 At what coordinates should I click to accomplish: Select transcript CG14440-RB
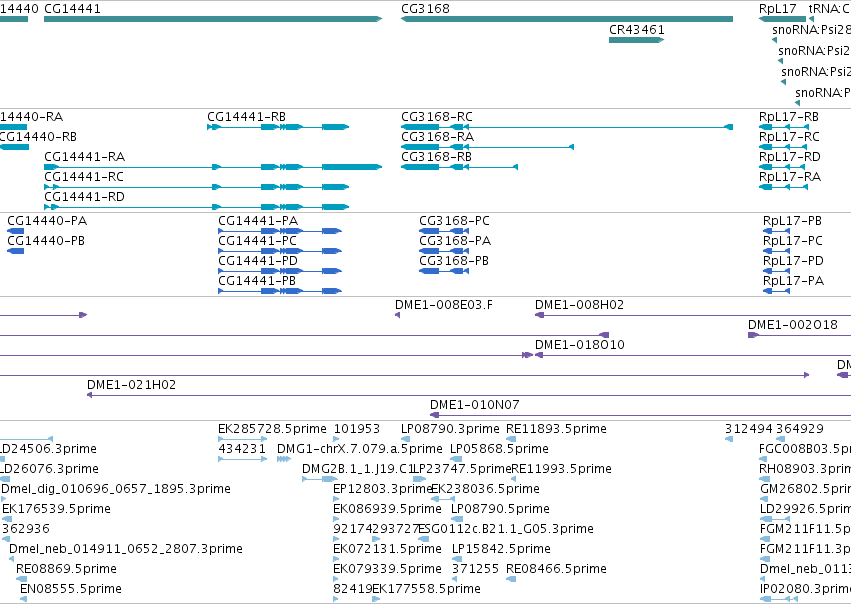(x=14, y=147)
